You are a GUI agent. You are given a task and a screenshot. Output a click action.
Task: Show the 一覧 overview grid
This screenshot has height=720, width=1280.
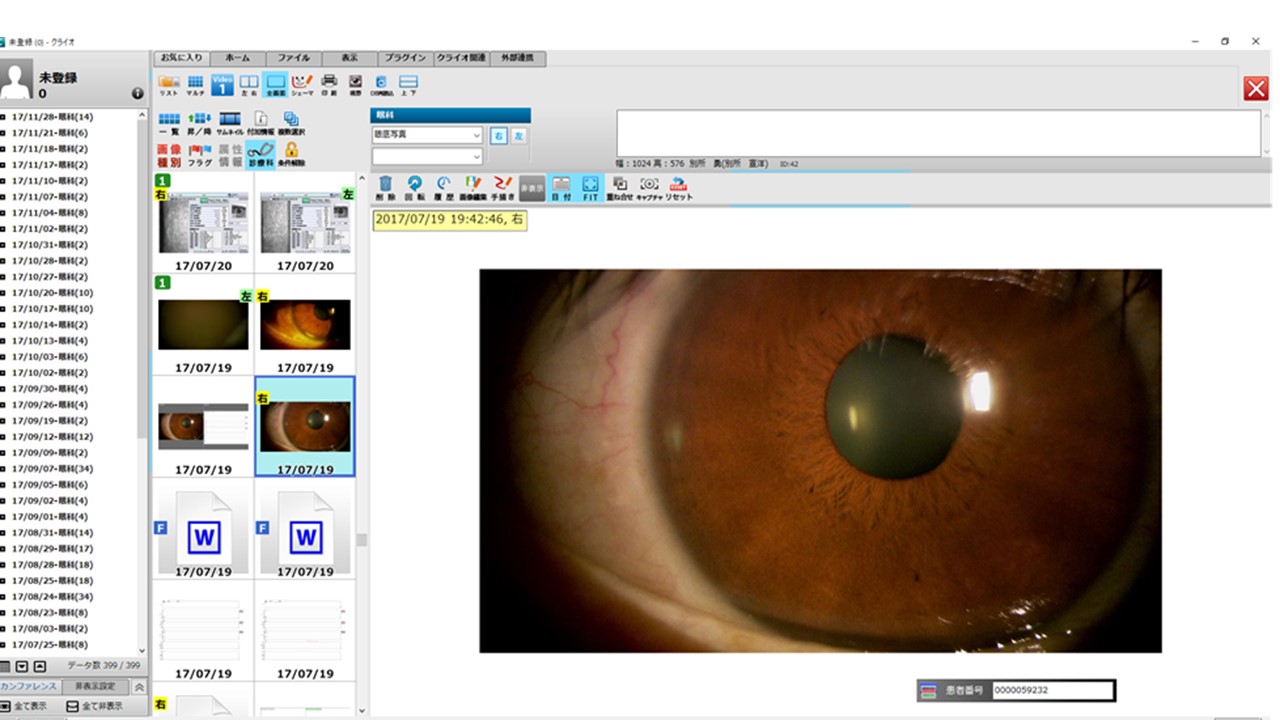169,124
